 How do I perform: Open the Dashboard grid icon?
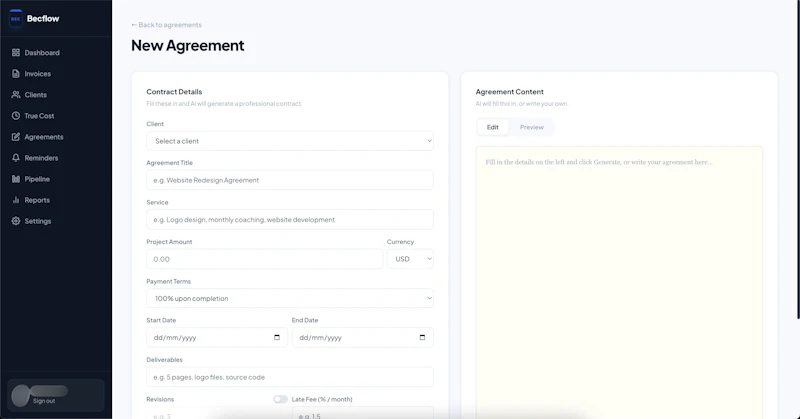tap(16, 53)
